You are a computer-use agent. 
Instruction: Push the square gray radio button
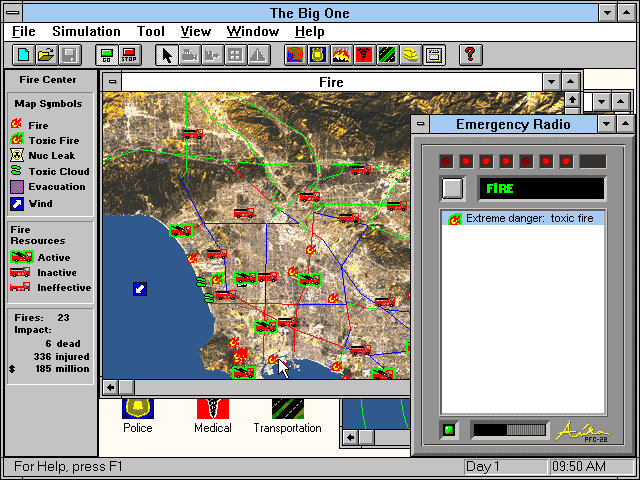[x=452, y=188]
